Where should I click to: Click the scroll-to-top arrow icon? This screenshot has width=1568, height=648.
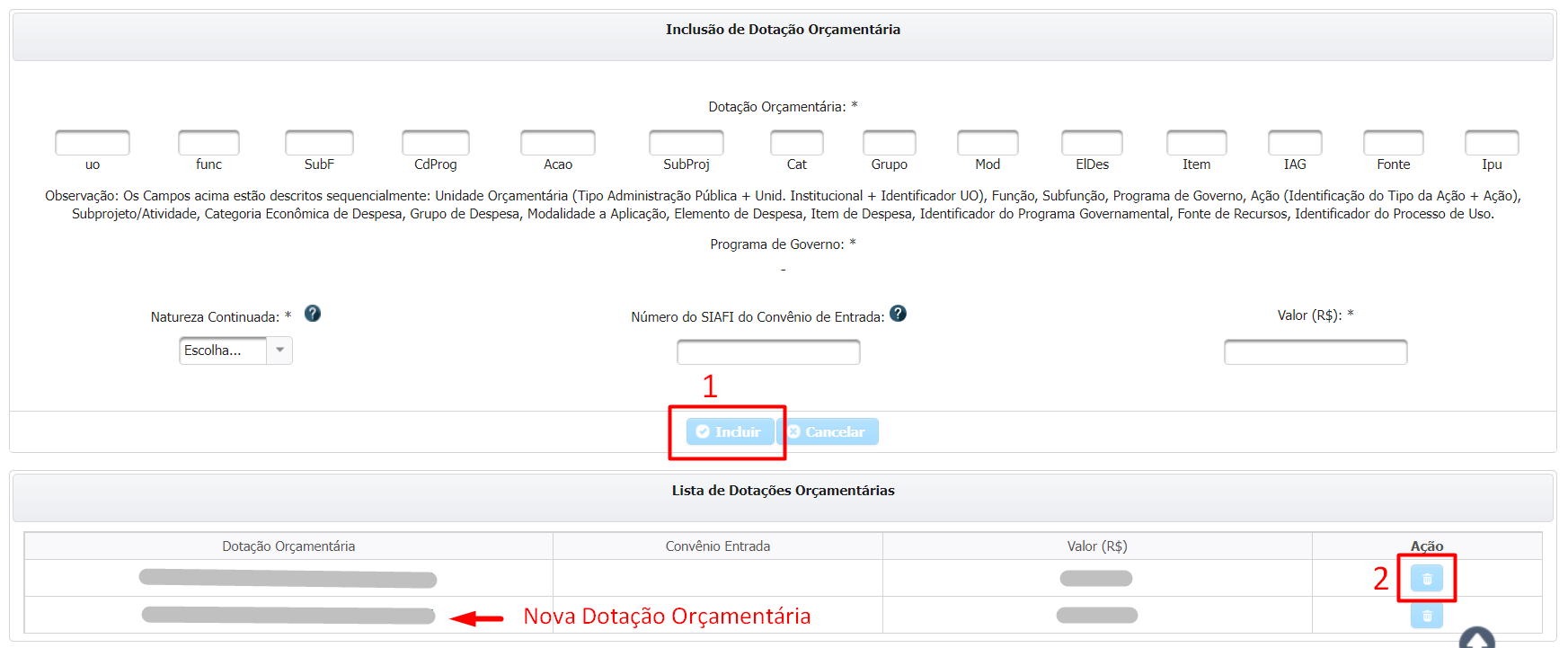[1476, 639]
